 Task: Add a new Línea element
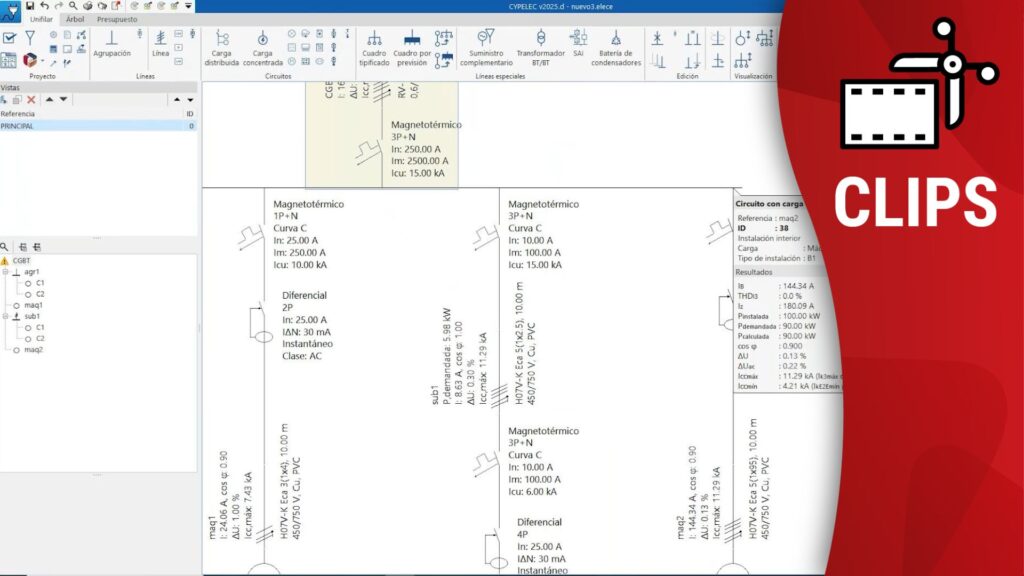click(160, 44)
